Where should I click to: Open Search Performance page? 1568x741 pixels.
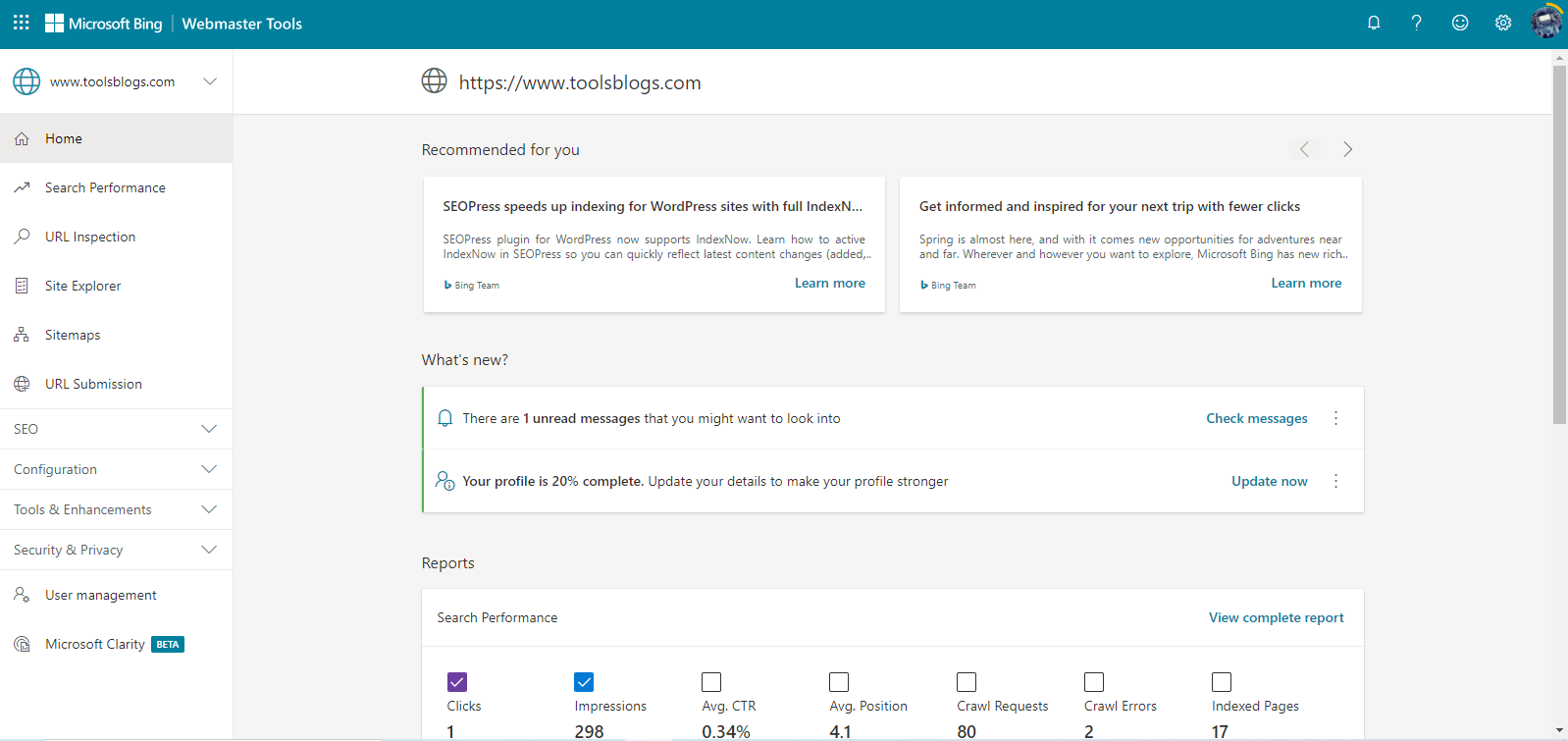coord(116,187)
